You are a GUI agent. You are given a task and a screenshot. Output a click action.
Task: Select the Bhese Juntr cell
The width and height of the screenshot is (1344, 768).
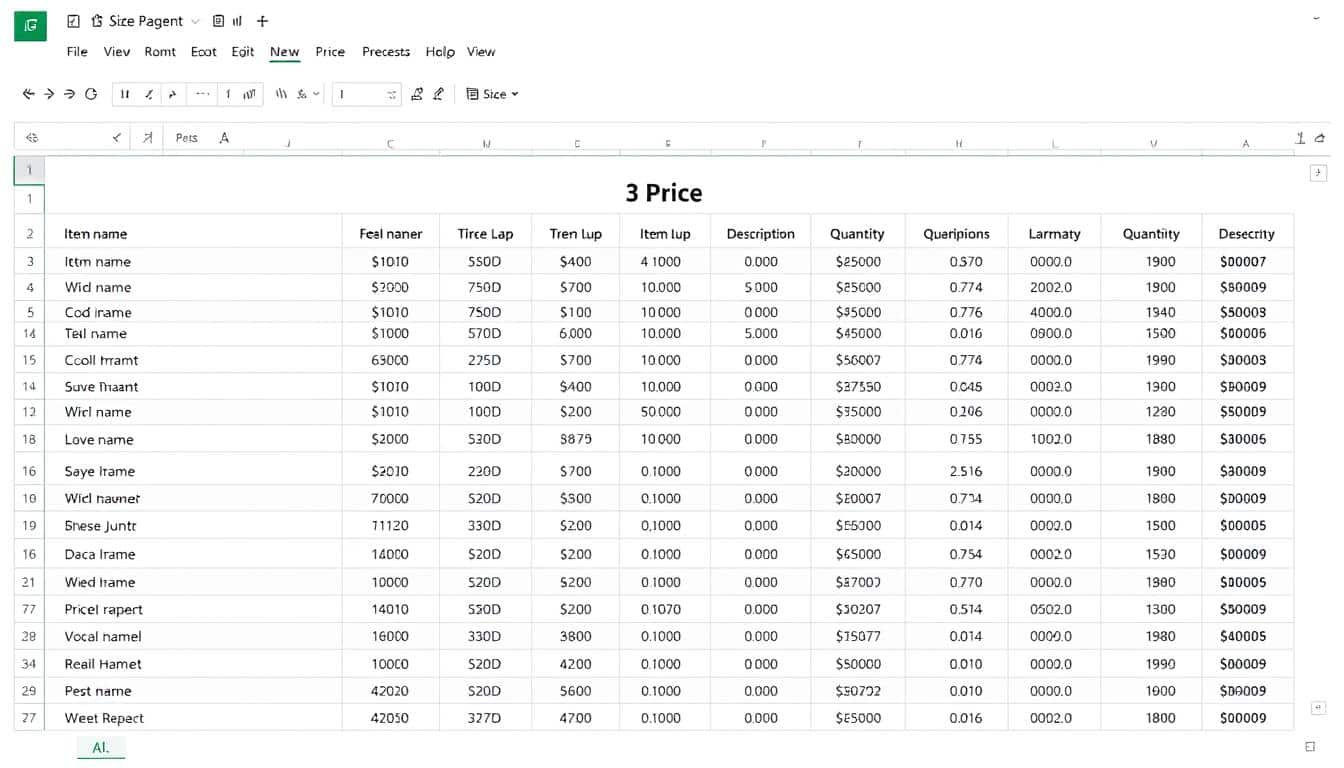[193, 525]
